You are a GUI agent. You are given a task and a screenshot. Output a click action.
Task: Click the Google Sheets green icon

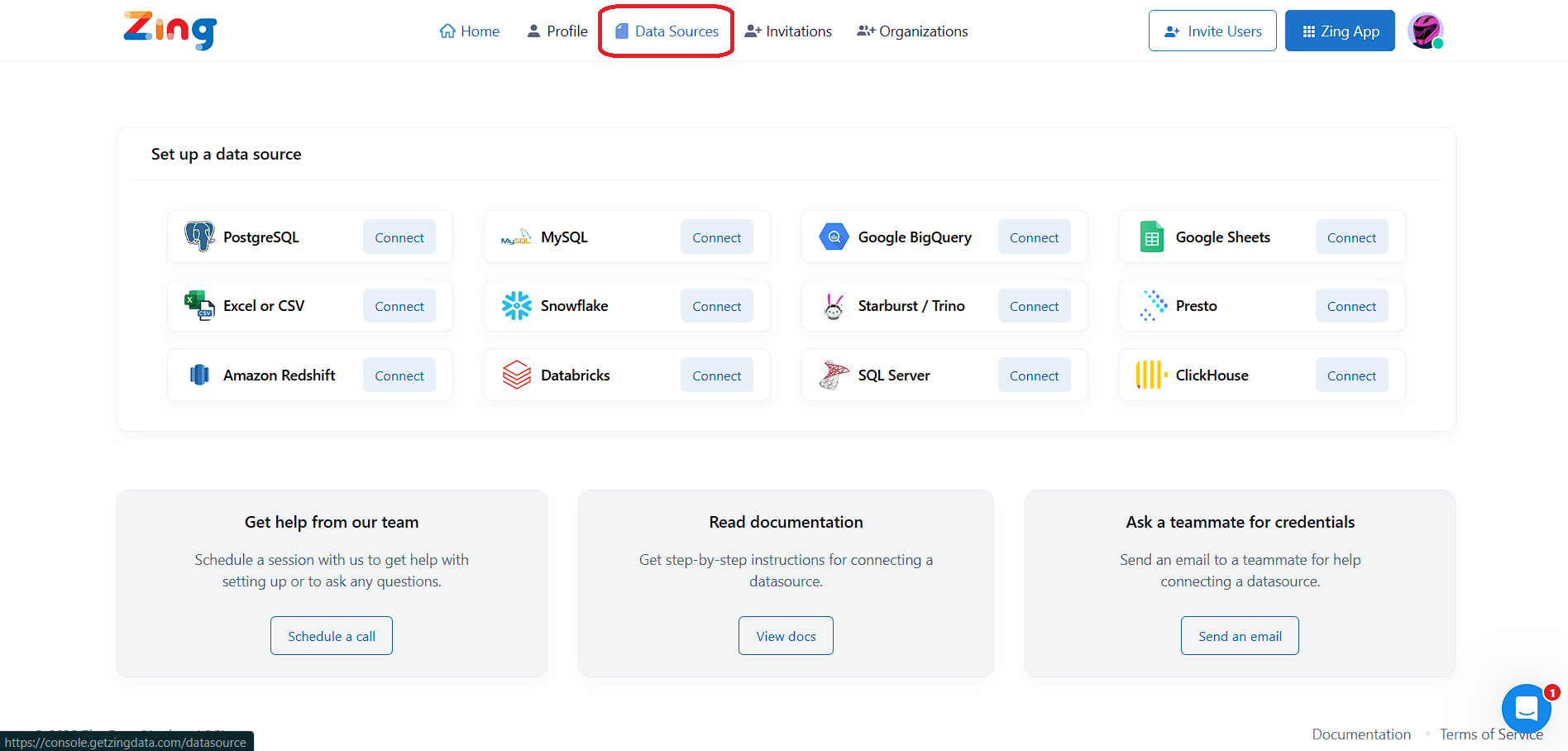1151,237
